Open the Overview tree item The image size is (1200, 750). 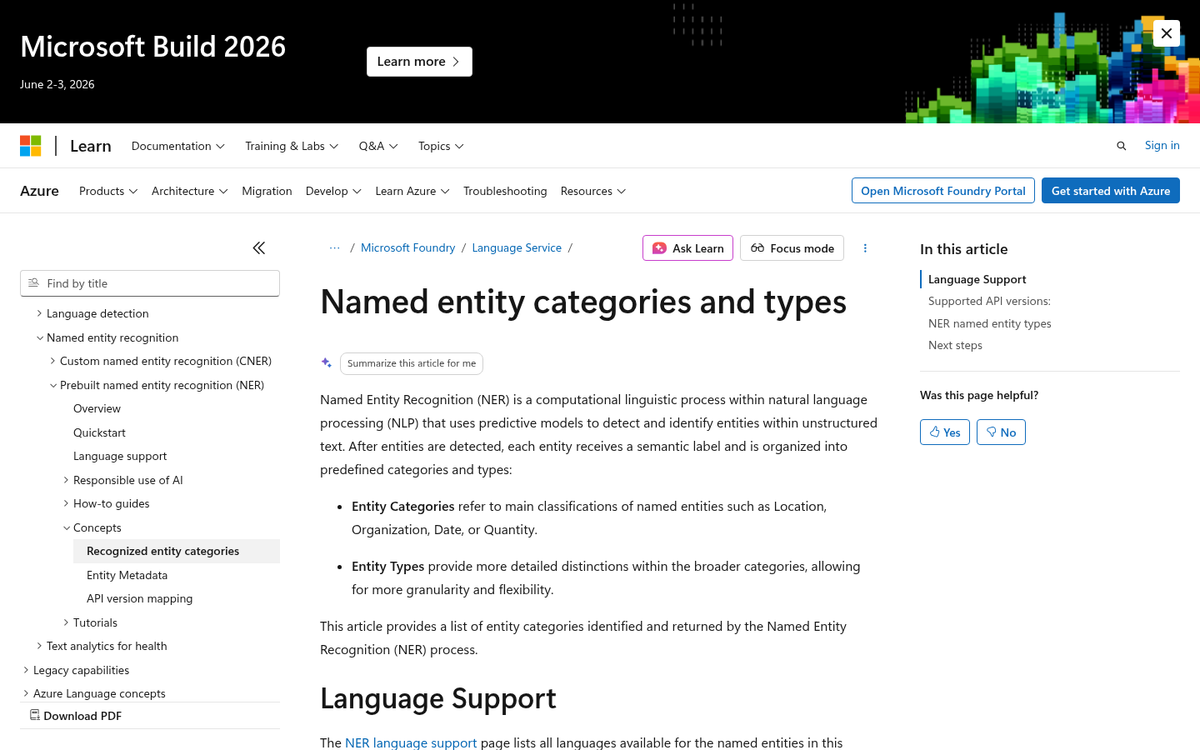97,409
